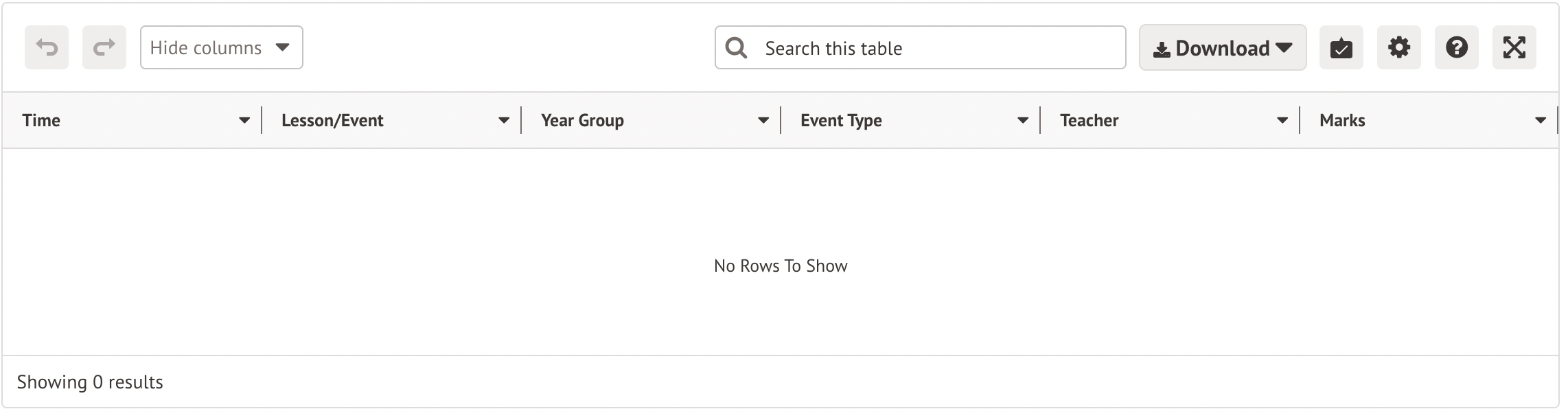Open the Lesson/Event column menu arrow

tap(504, 121)
